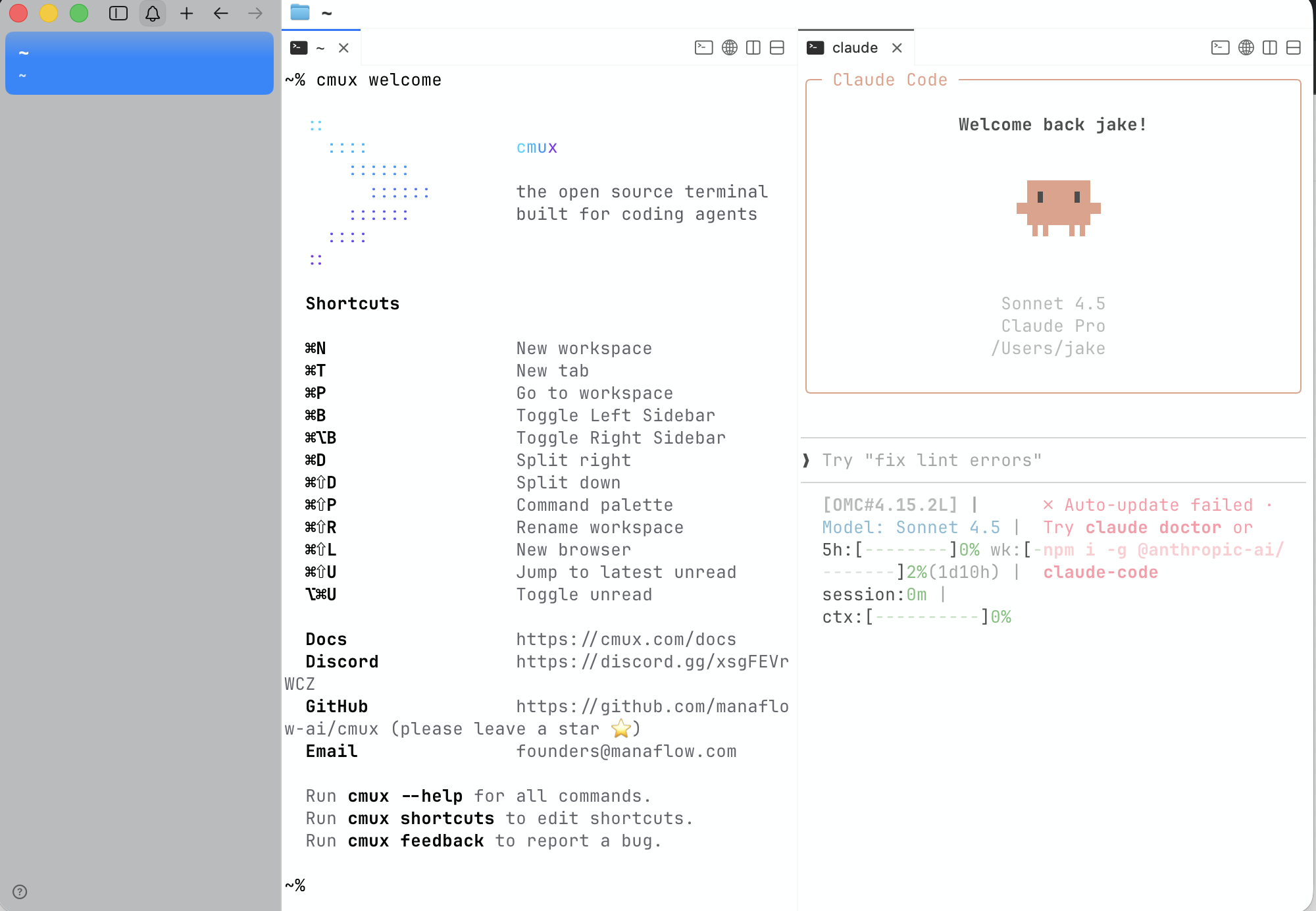1316x911 pixels.
Task: Click the 'Toggle unread' shortcut row
Action: click(479, 594)
